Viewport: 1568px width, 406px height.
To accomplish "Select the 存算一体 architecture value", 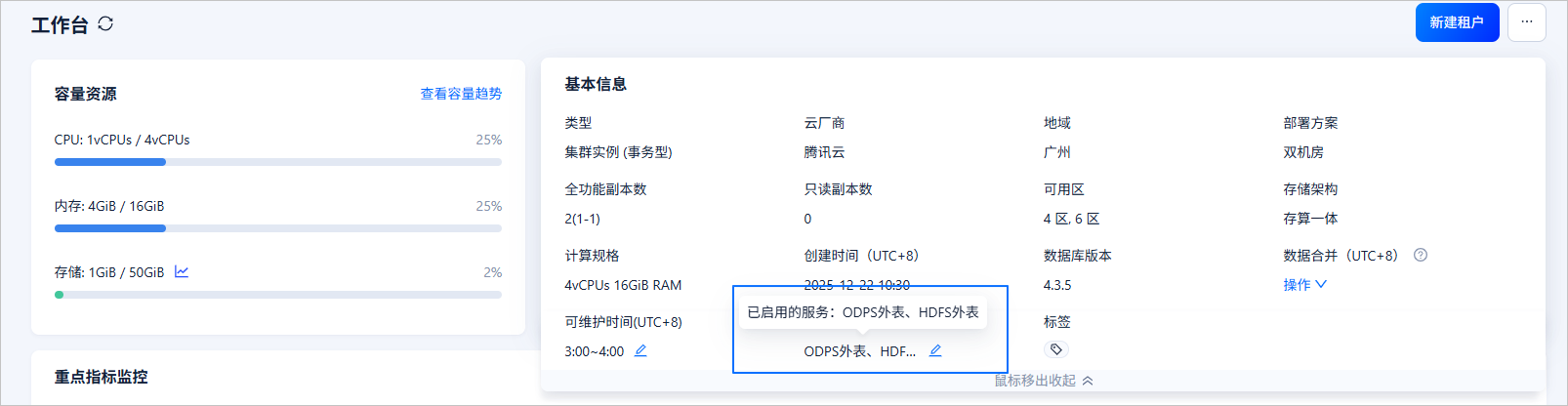I will [x=1310, y=219].
